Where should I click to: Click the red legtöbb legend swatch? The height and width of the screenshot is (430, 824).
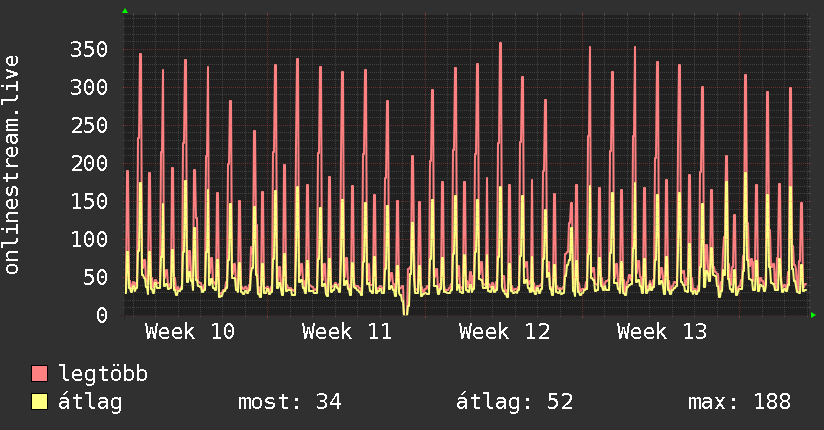39,374
